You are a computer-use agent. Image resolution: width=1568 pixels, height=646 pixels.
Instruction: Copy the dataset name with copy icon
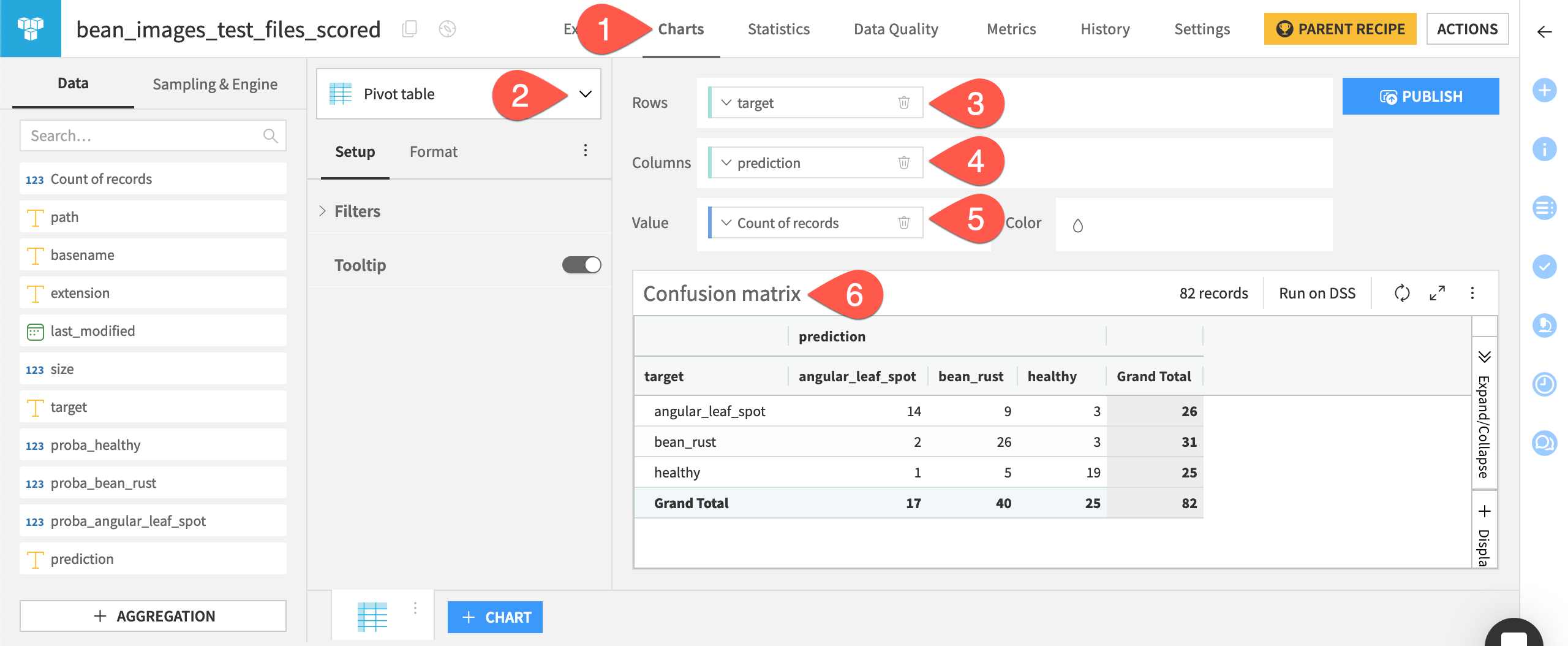point(410,29)
